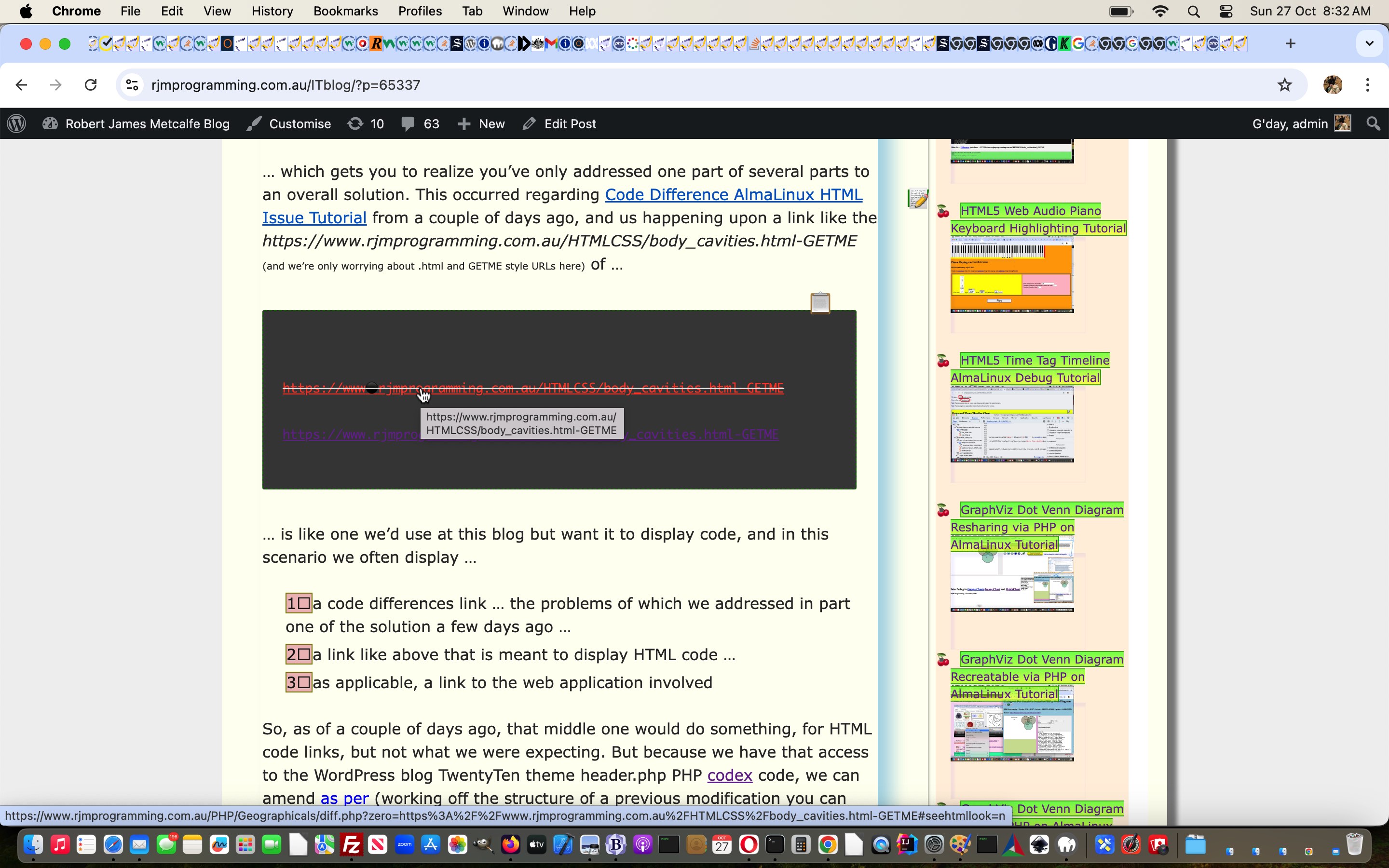Open the Chrome three-dot menu

[1368, 85]
